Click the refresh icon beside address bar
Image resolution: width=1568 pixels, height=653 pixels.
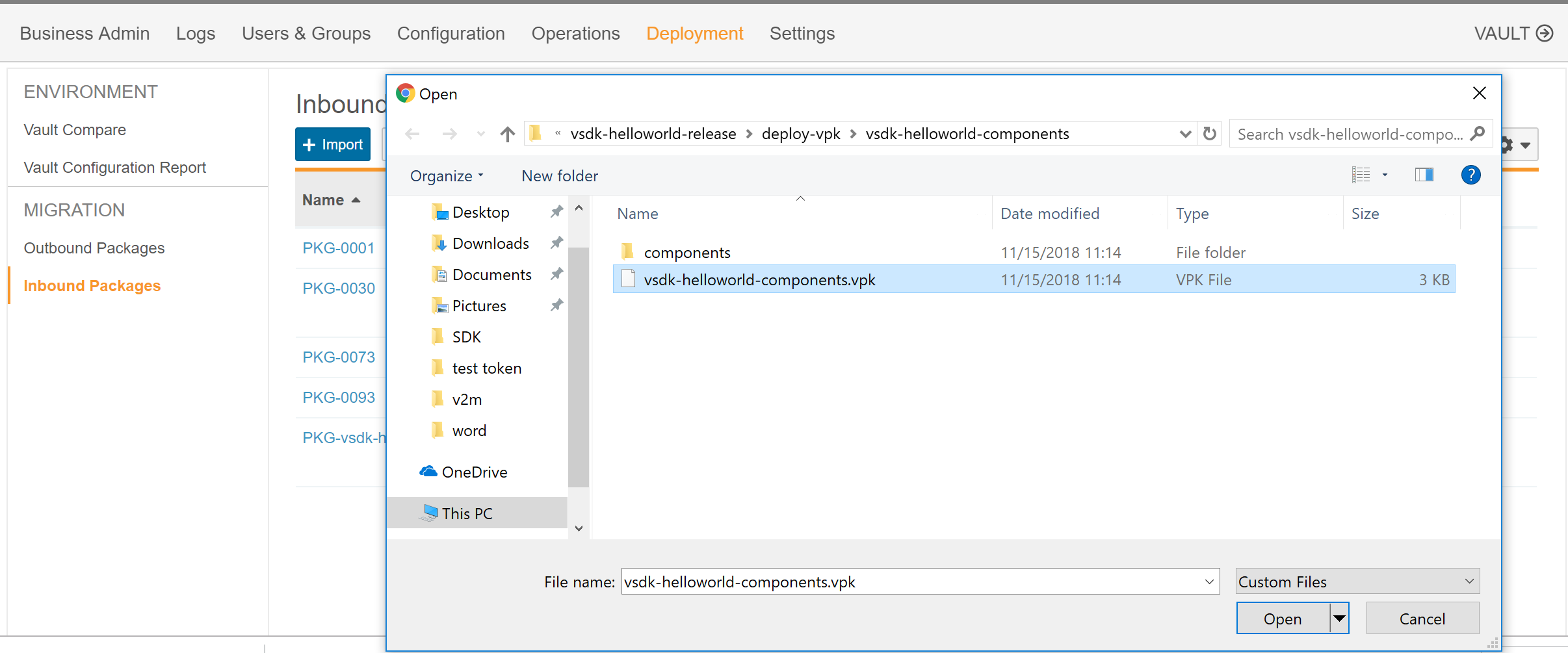(1209, 134)
